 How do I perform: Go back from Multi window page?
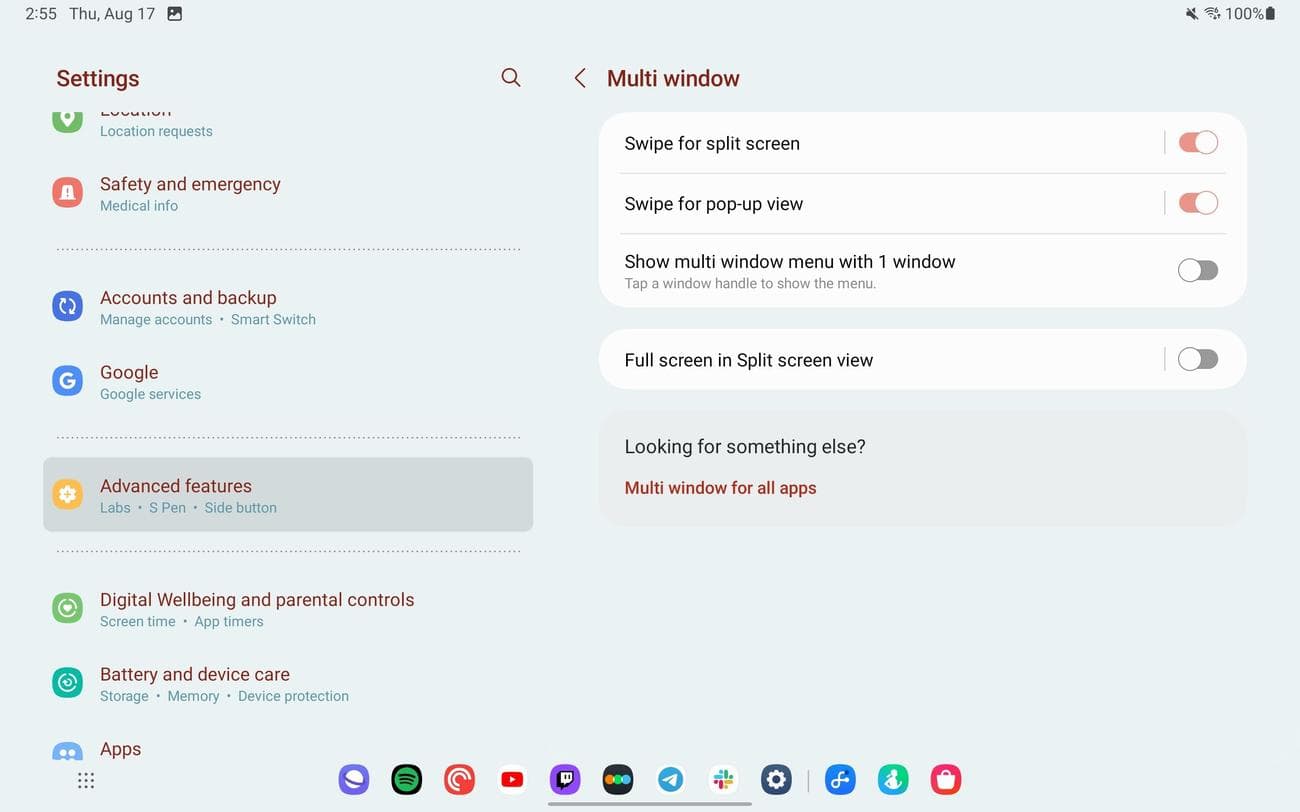click(x=580, y=78)
